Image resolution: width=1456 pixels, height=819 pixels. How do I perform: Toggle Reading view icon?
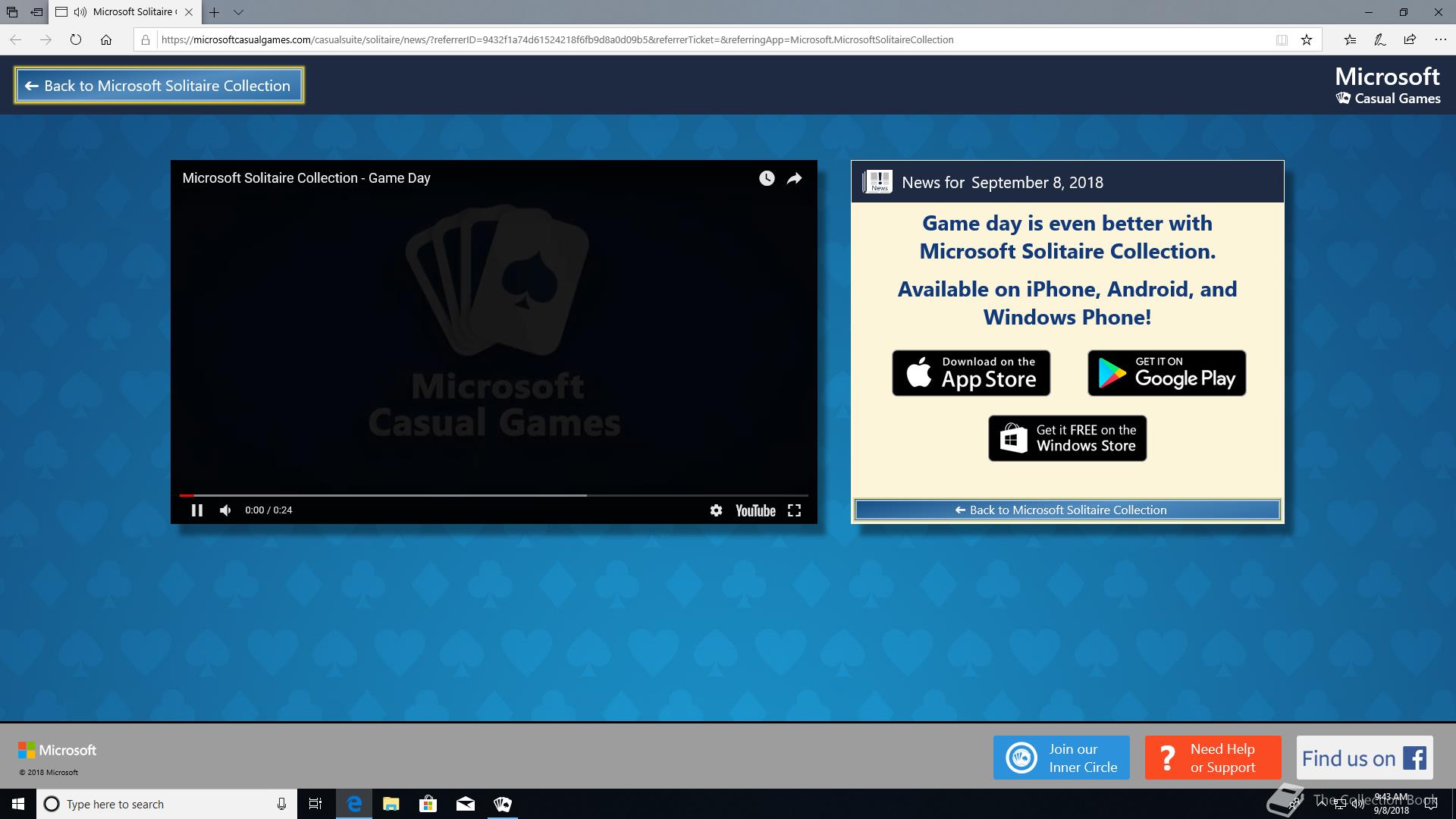[1282, 40]
